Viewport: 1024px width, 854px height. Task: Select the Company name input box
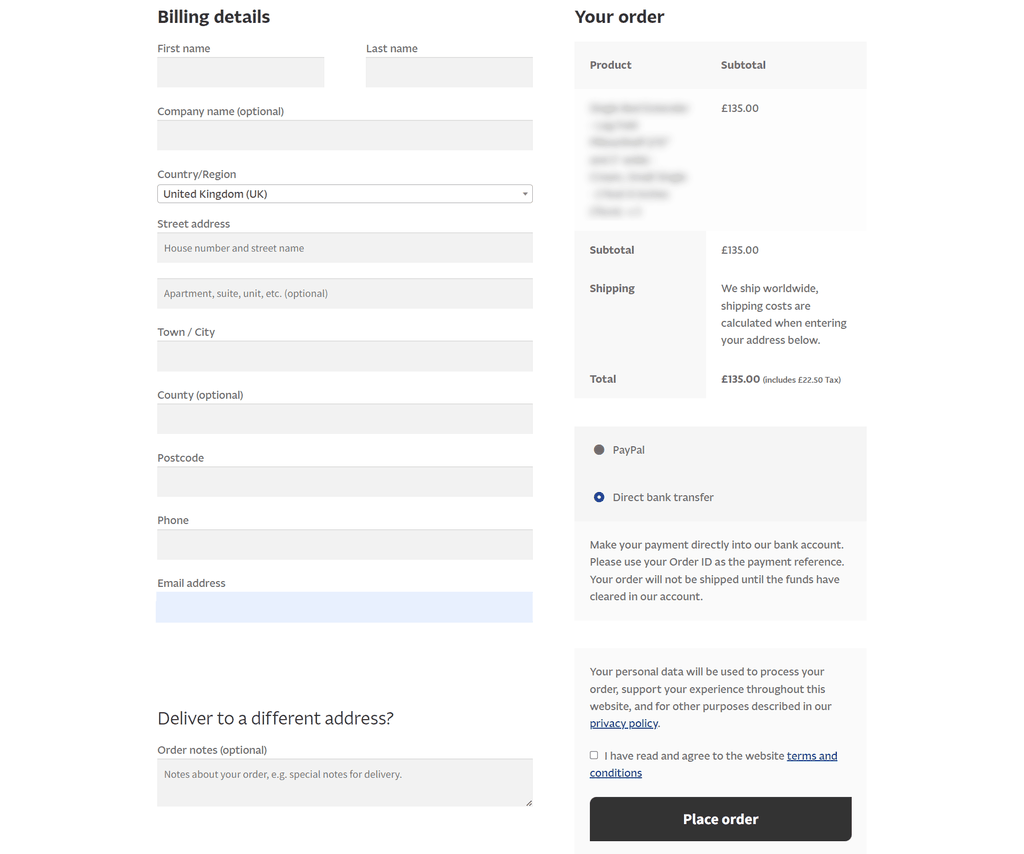(344, 135)
